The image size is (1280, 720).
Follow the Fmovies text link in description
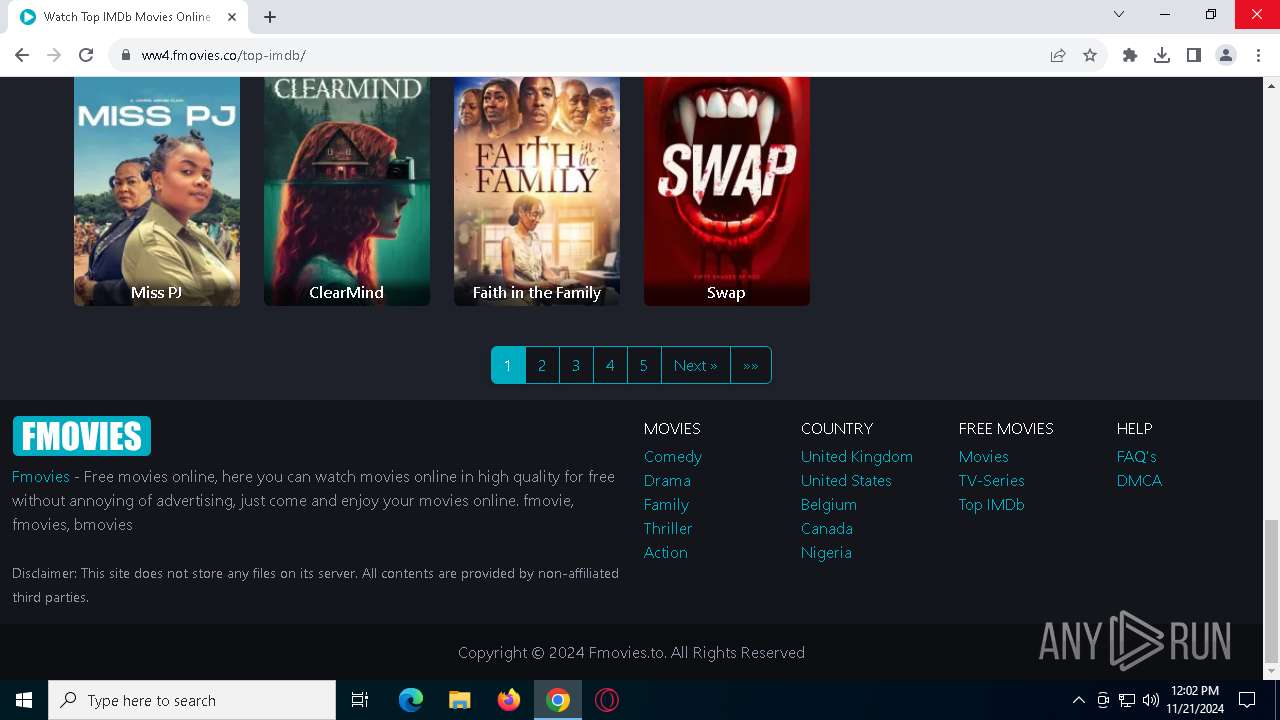41,476
